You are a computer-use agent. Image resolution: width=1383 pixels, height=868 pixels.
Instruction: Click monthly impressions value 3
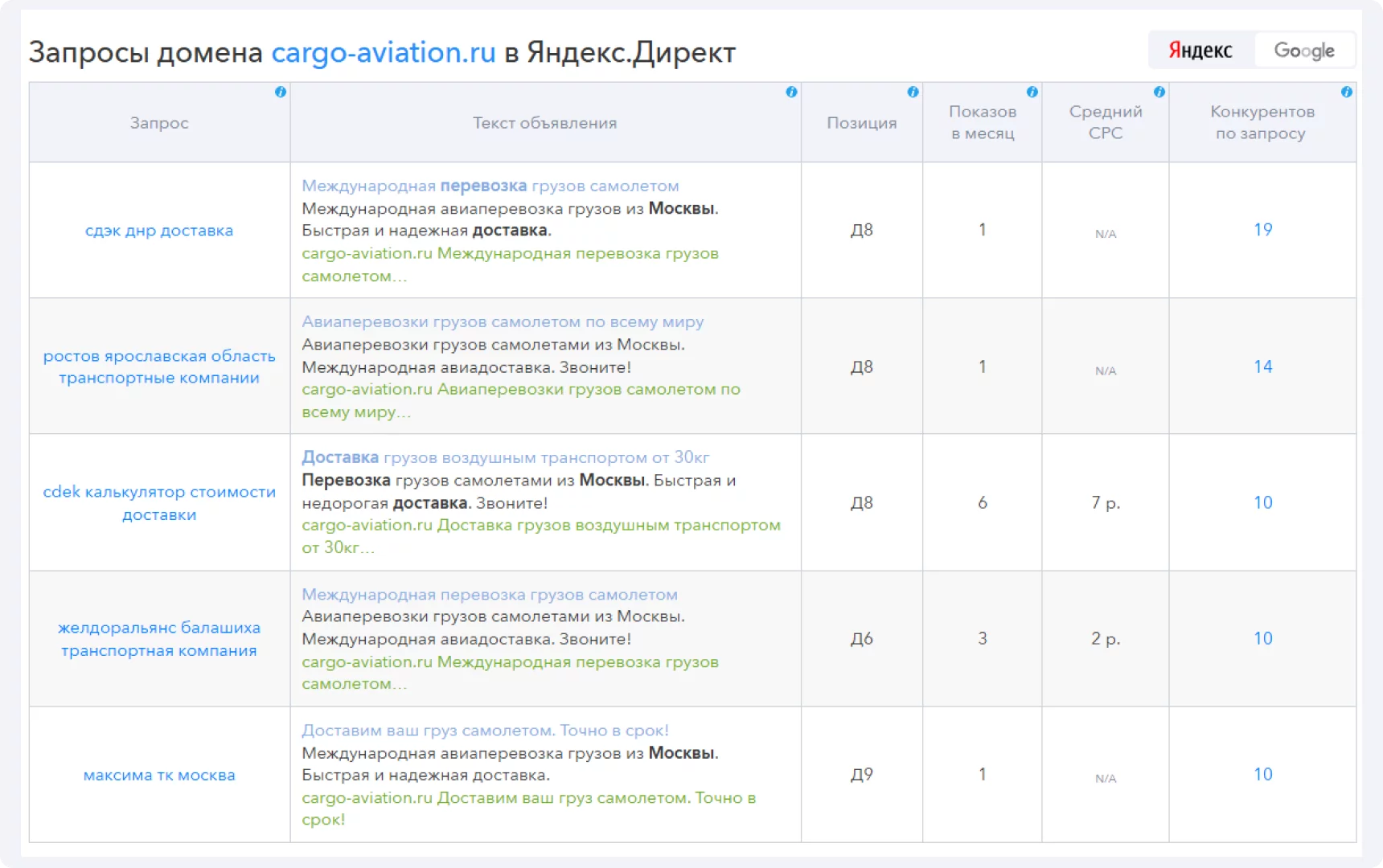point(983,638)
